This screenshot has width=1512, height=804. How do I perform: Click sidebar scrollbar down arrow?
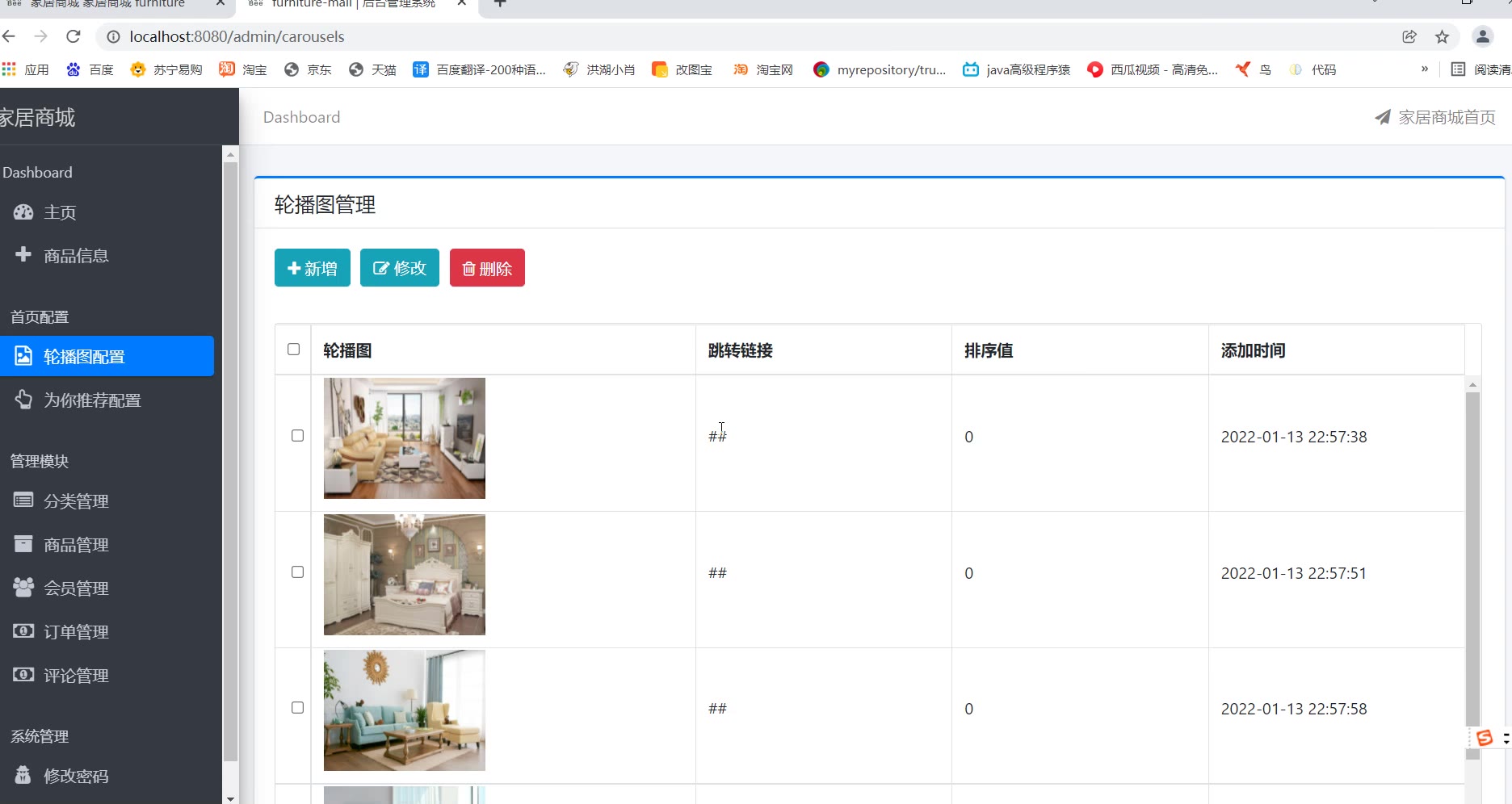(230, 798)
